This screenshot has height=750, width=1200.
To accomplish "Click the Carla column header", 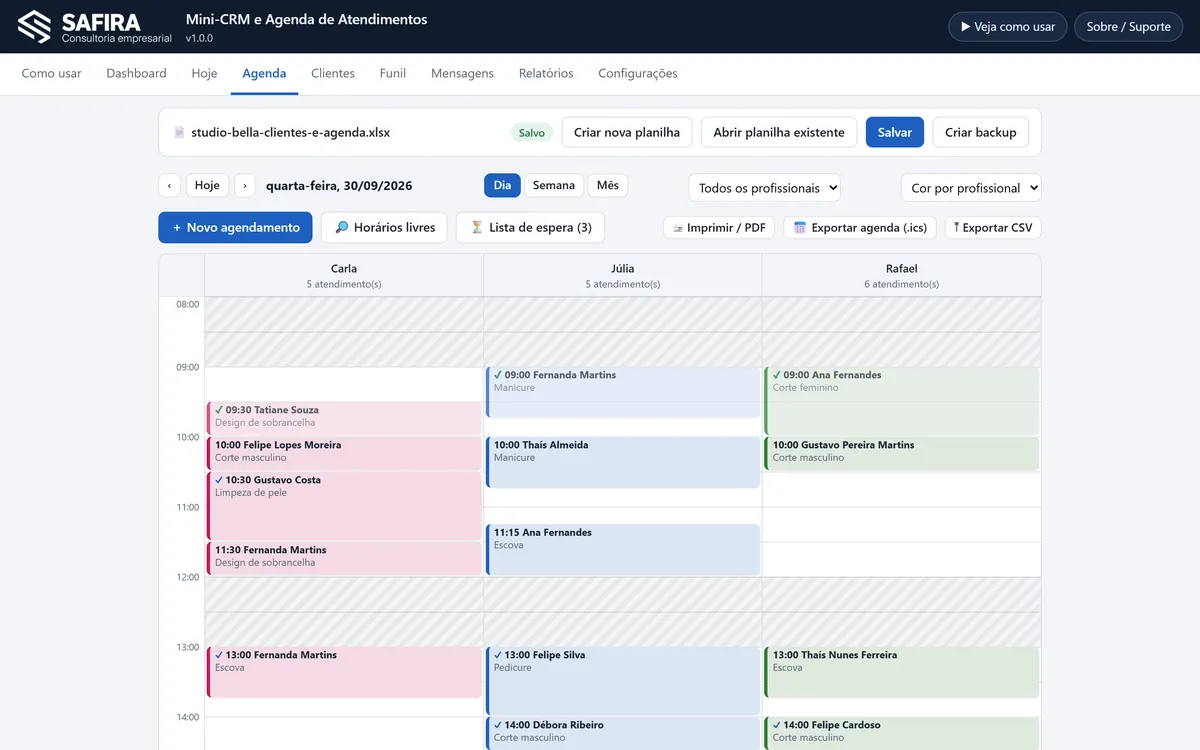I will point(344,276).
